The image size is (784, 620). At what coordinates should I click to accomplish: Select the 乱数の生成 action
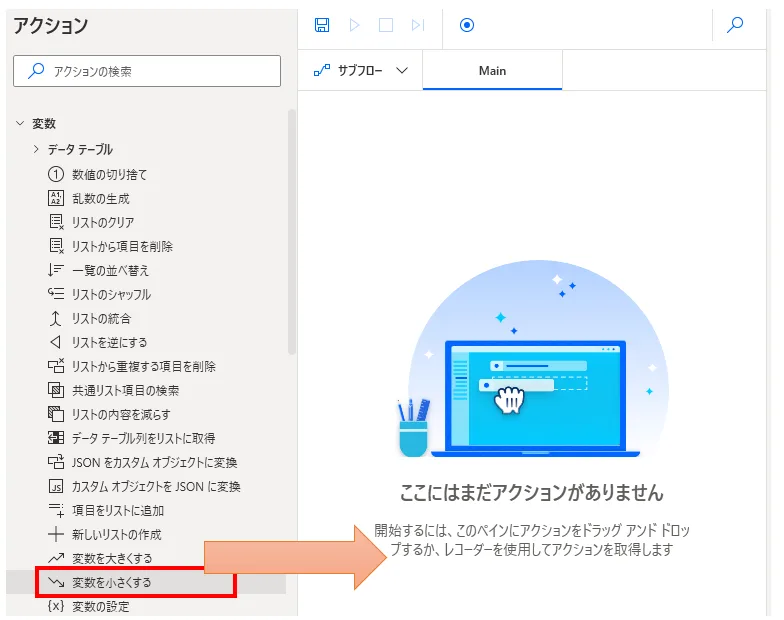click(100, 198)
